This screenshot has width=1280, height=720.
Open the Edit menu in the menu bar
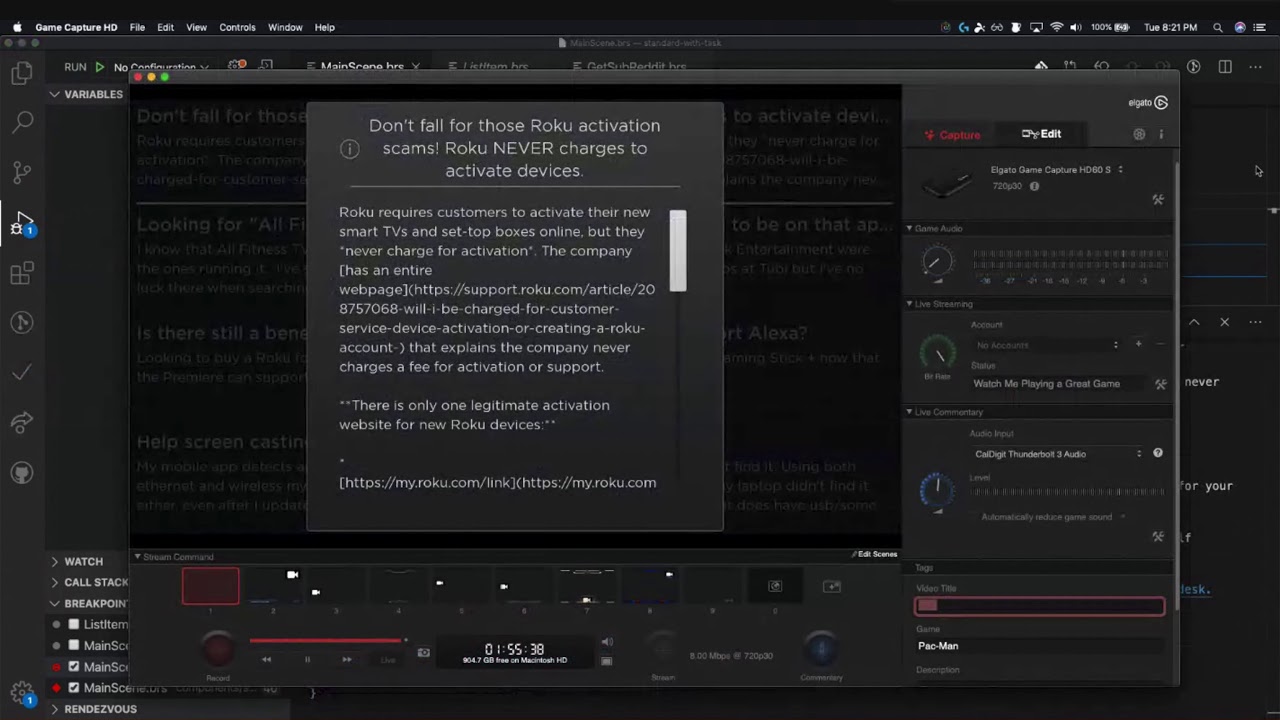click(166, 27)
